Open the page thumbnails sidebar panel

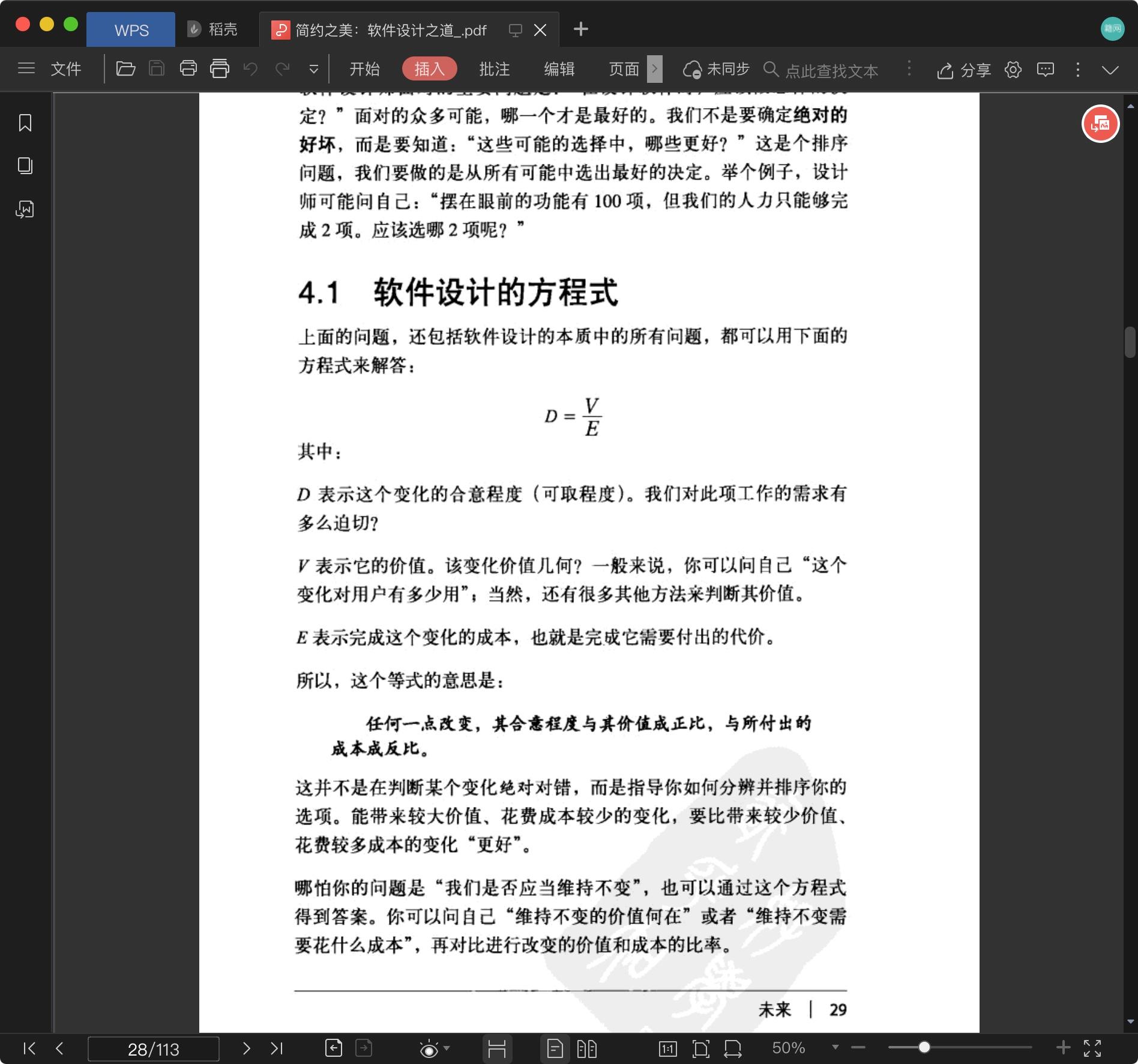(25, 166)
